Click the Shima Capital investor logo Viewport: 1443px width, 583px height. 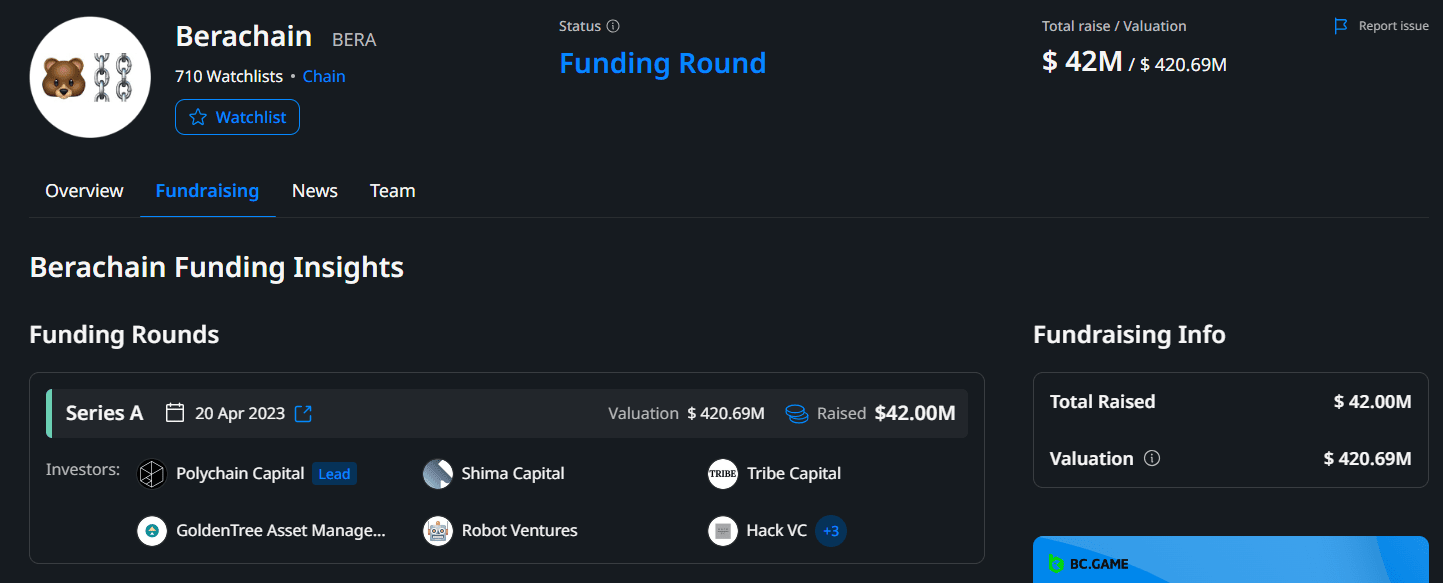[437, 473]
